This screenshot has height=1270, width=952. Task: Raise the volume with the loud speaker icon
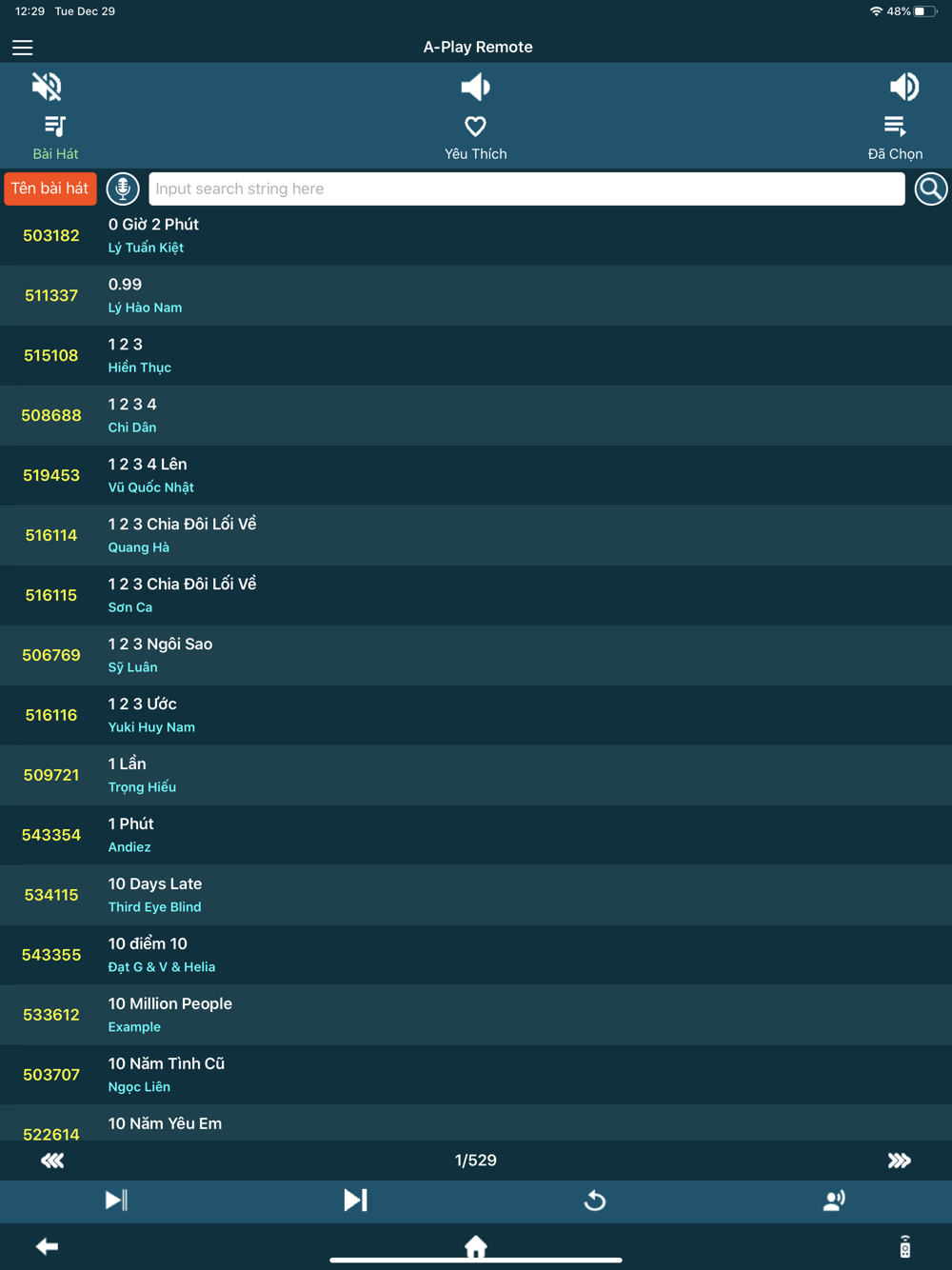pos(903,87)
